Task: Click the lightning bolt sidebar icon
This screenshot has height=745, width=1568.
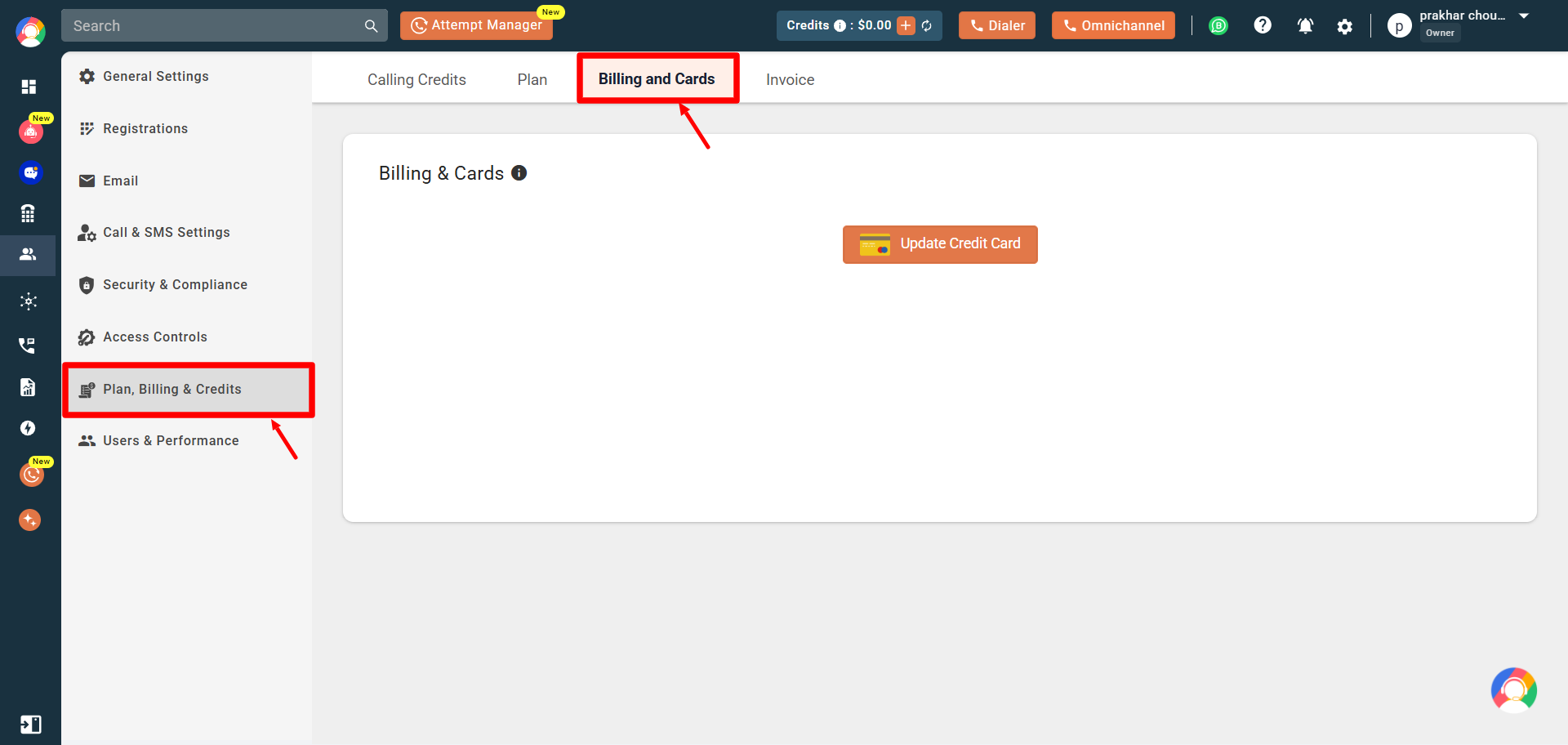Action: [28, 428]
